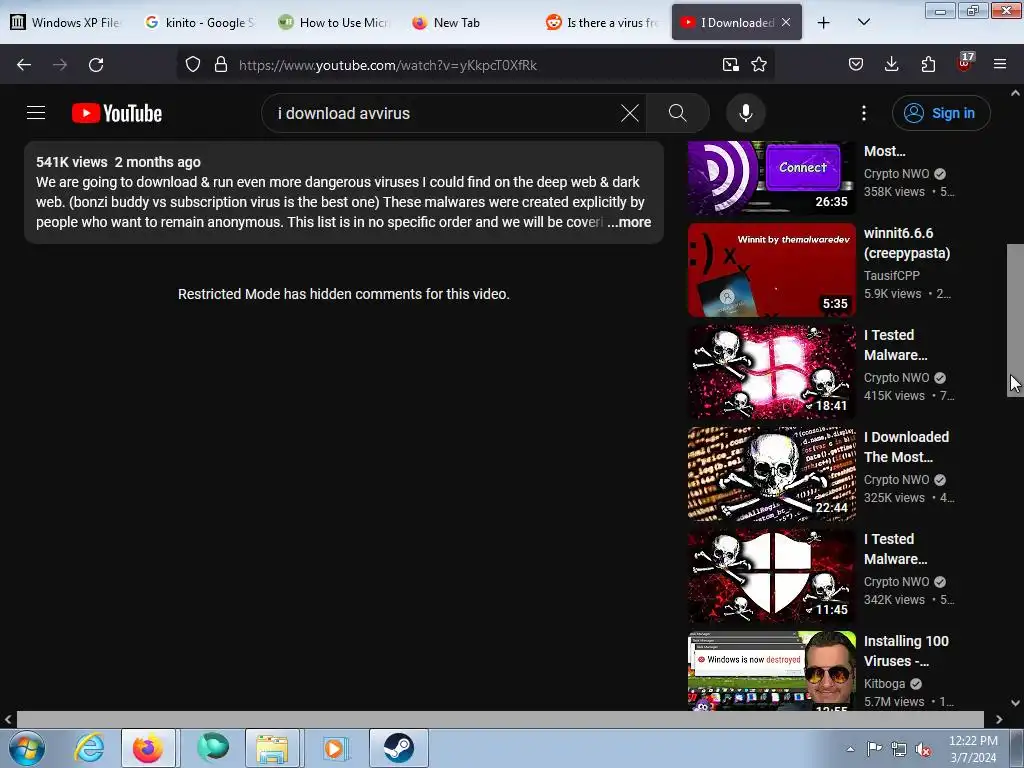Open the 22:44 skull code thumbnail
The image size is (1024, 768).
pos(772,473)
